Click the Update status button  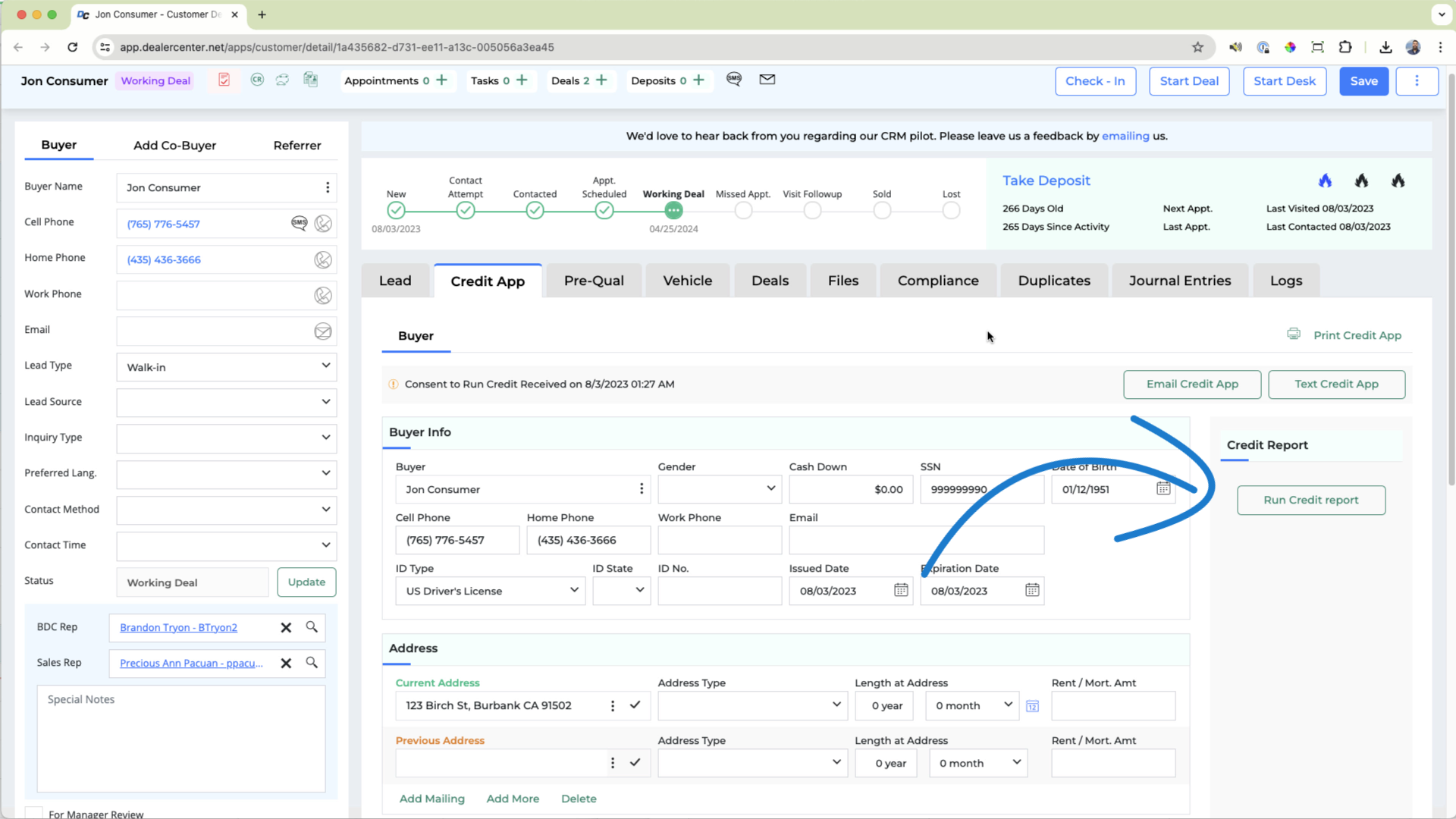tap(306, 582)
